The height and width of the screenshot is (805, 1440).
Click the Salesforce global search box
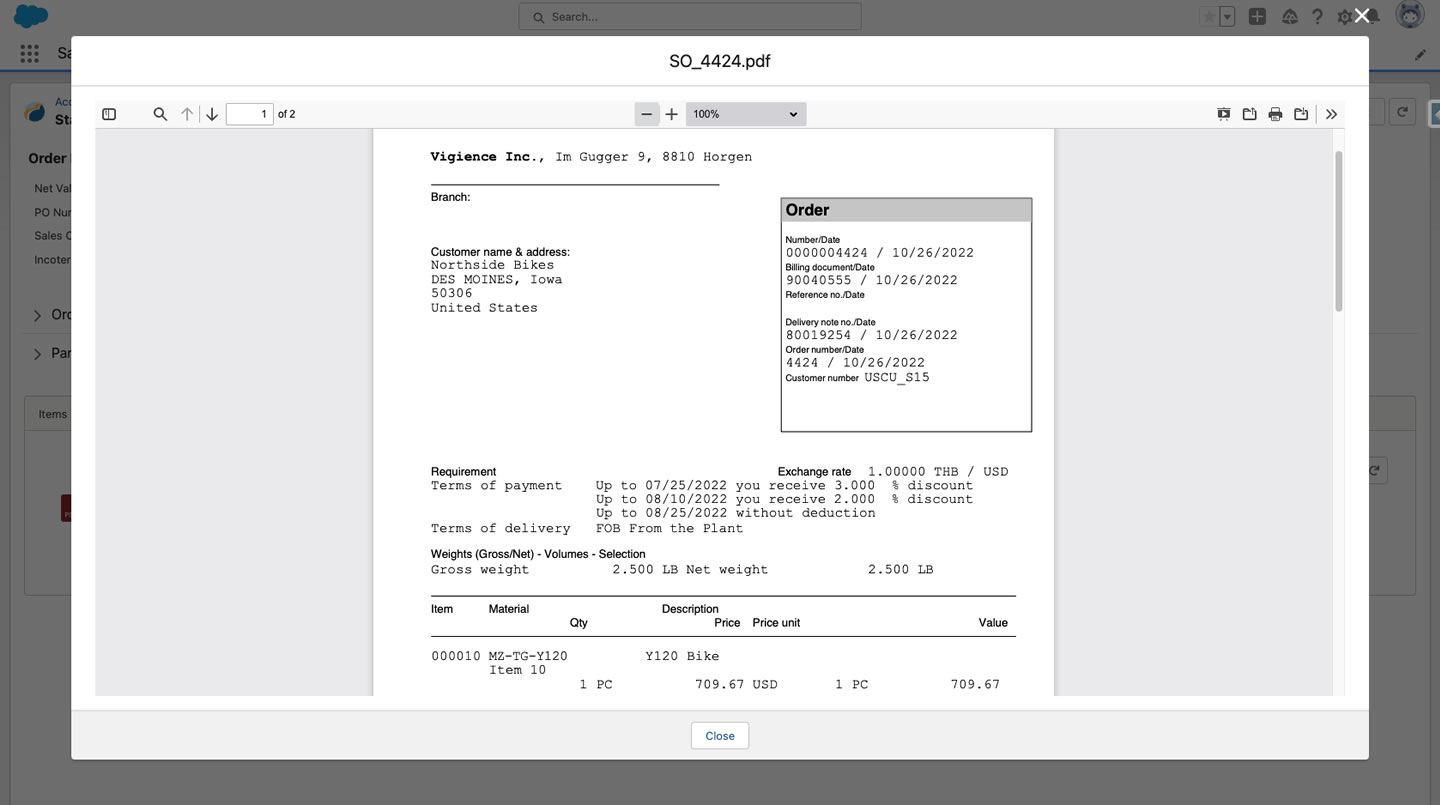coord(690,17)
